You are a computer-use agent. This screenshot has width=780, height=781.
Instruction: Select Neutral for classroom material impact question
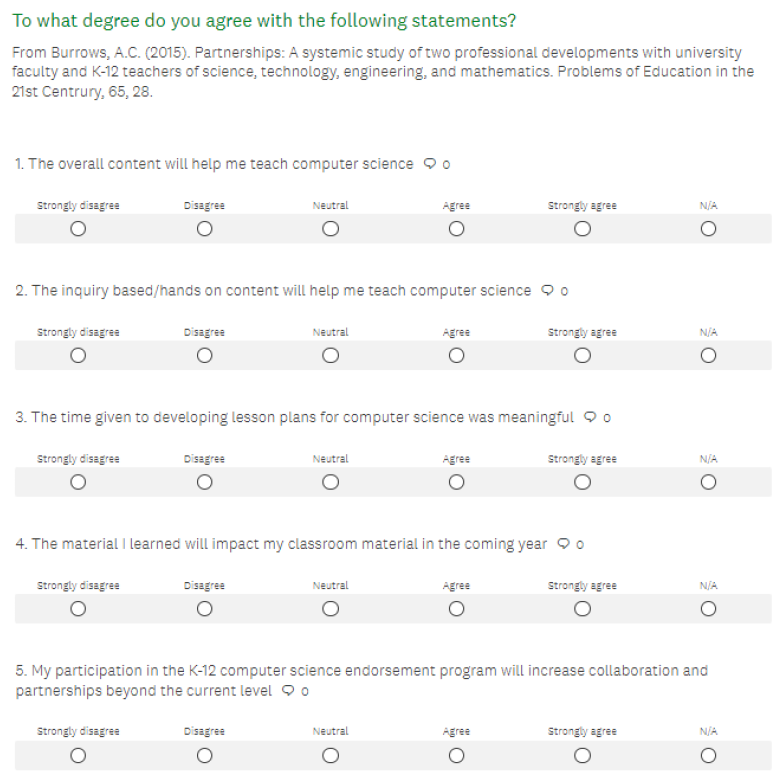pos(330,609)
